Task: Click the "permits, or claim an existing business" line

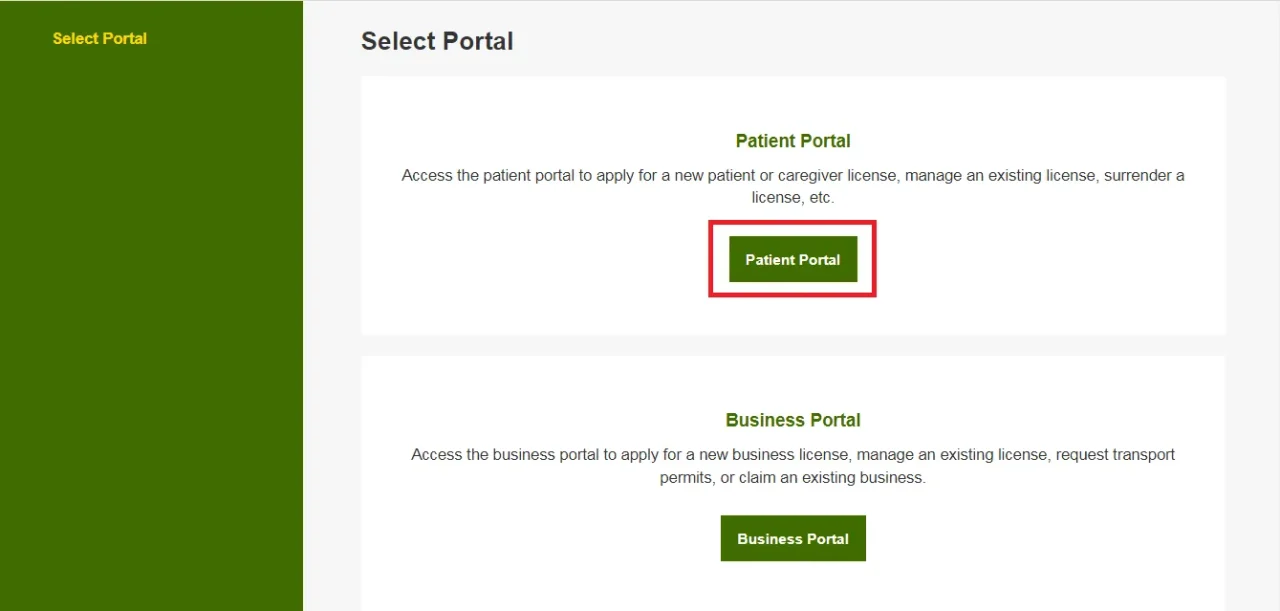Action: 793,478
